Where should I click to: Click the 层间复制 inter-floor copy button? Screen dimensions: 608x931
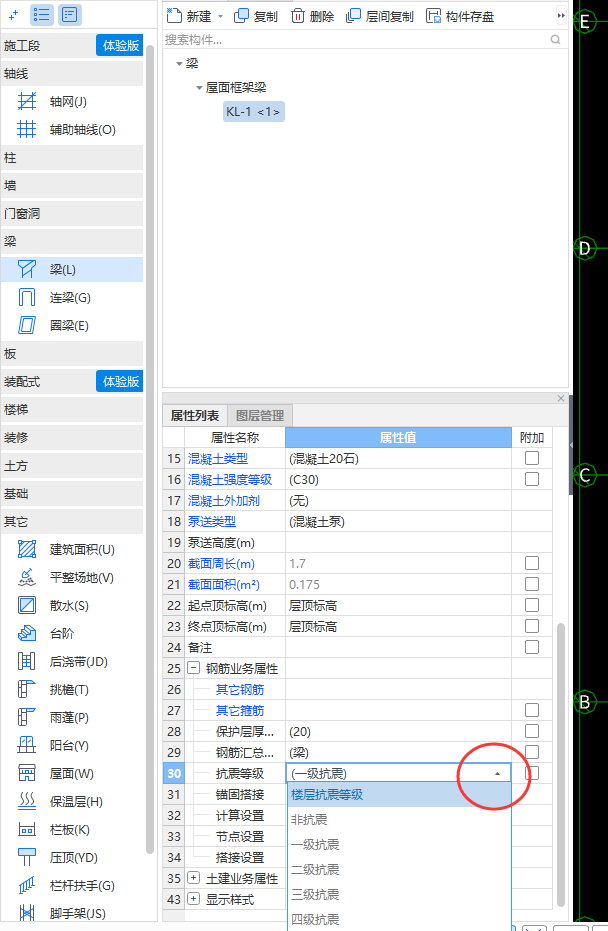(380, 16)
